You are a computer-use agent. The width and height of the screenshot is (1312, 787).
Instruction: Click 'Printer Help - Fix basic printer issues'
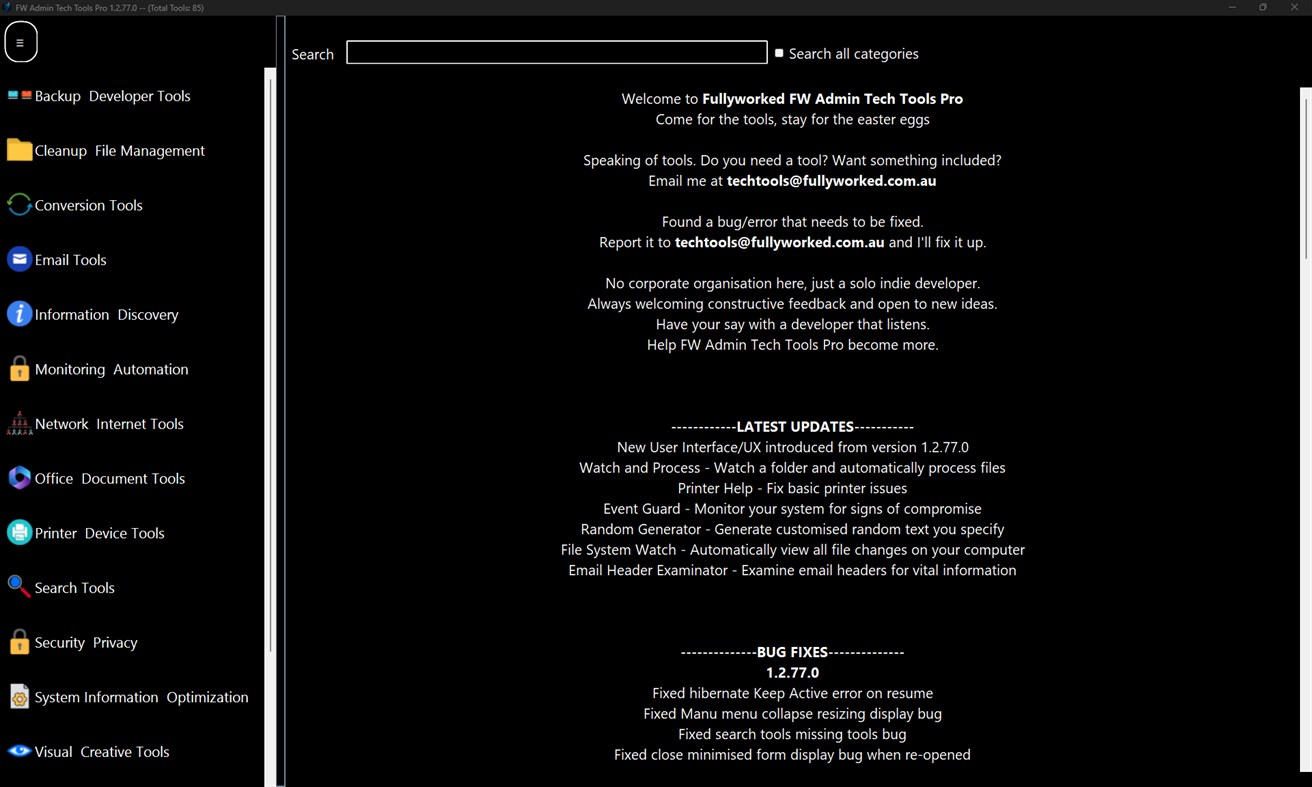click(792, 488)
